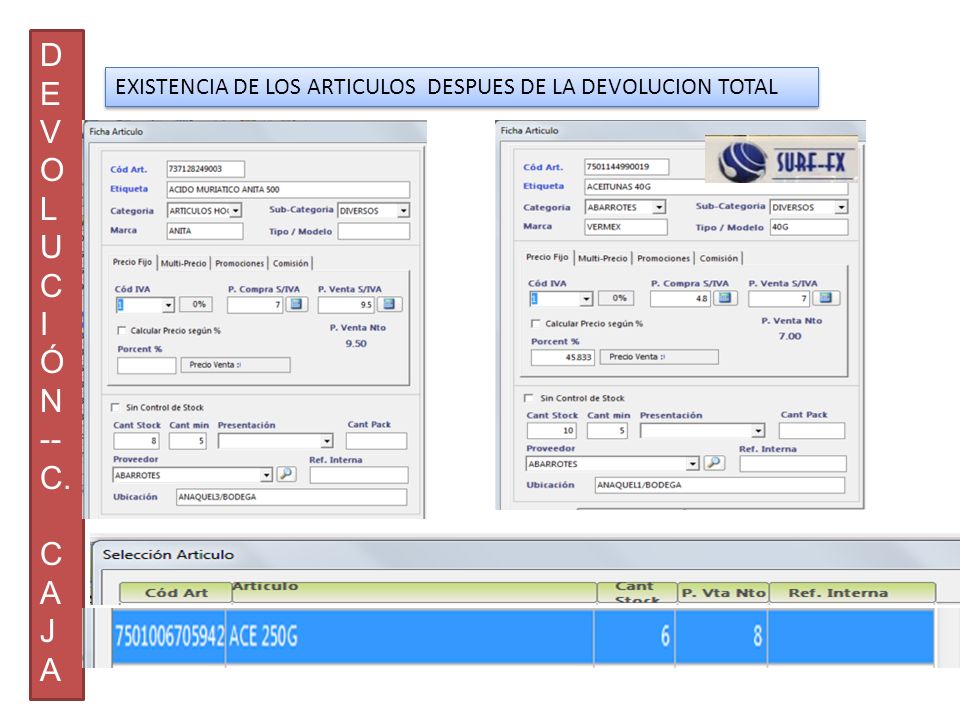960x720 pixels.
Task: Click Cód Art field 7501144990019
Action: coord(626,167)
